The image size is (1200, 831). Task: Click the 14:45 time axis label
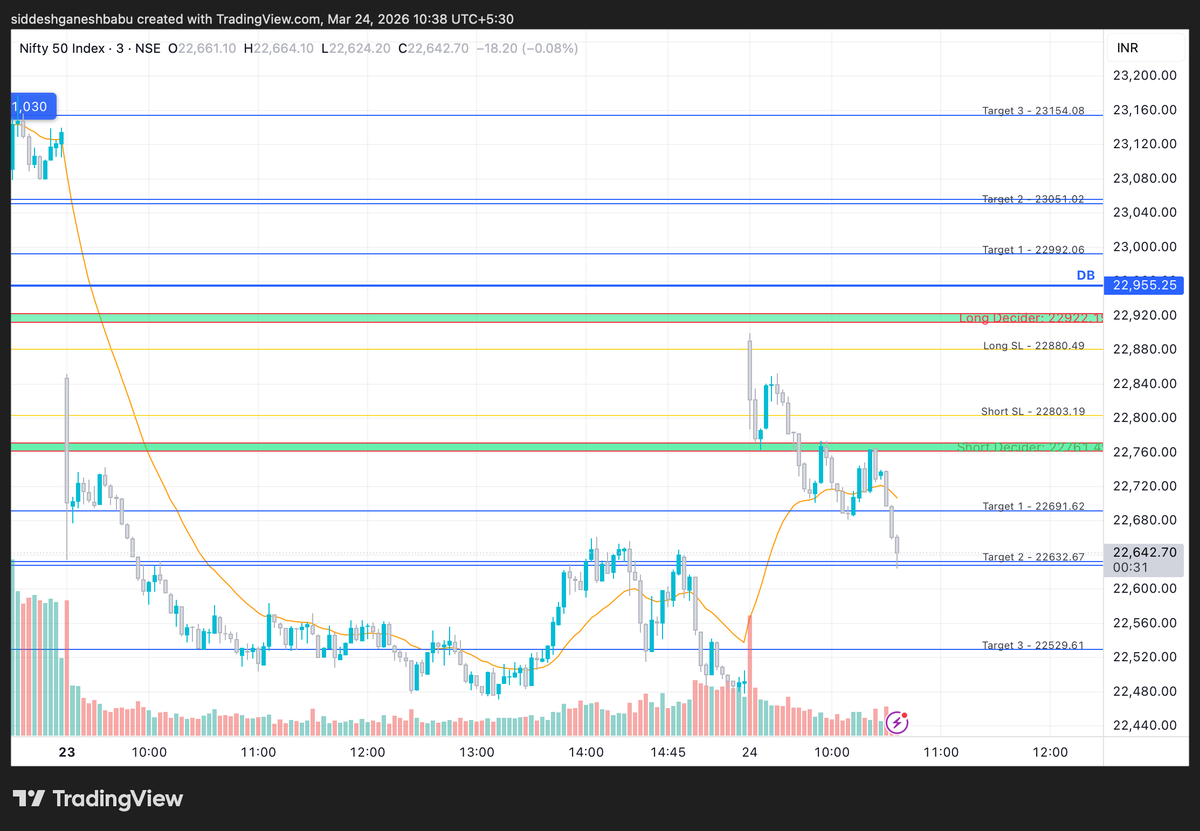click(x=668, y=752)
